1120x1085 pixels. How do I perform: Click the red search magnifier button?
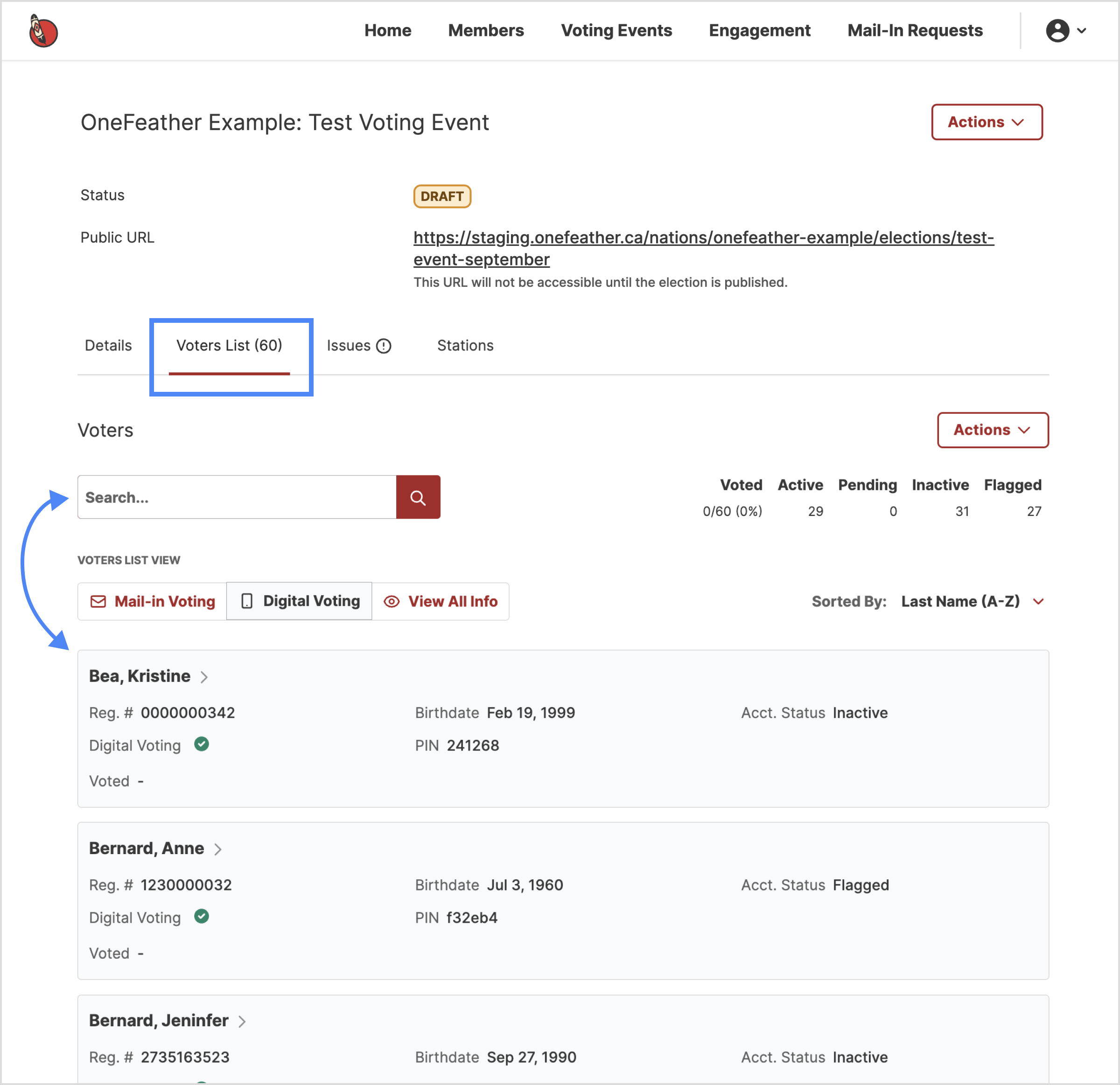(418, 497)
